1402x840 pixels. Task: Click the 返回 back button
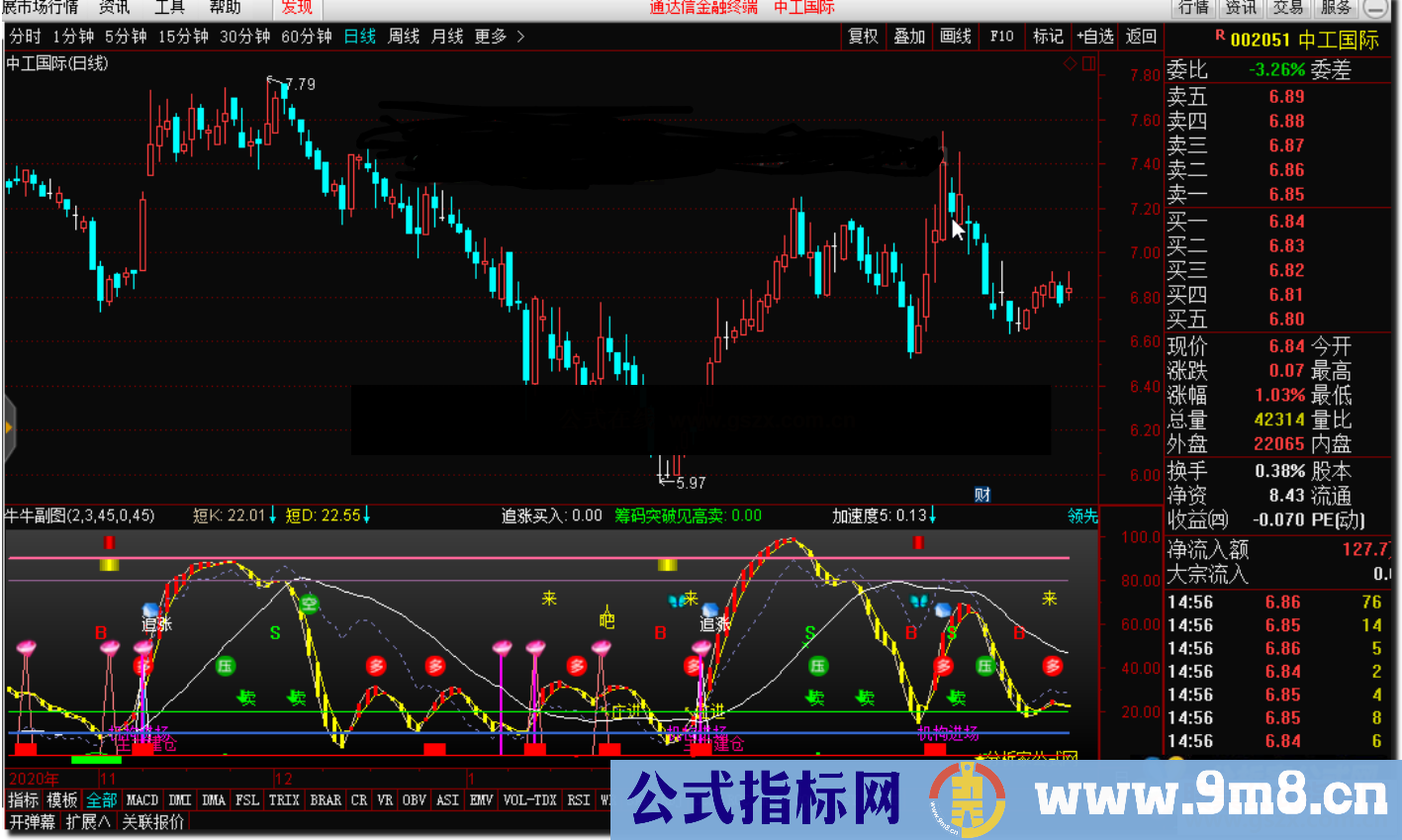coord(1140,36)
